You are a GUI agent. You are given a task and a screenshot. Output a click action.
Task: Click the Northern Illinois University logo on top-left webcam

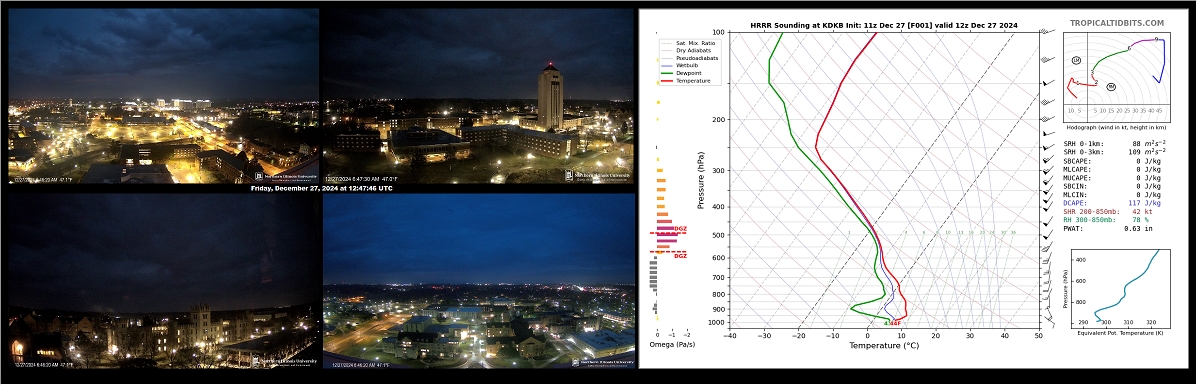(x=285, y=175)
